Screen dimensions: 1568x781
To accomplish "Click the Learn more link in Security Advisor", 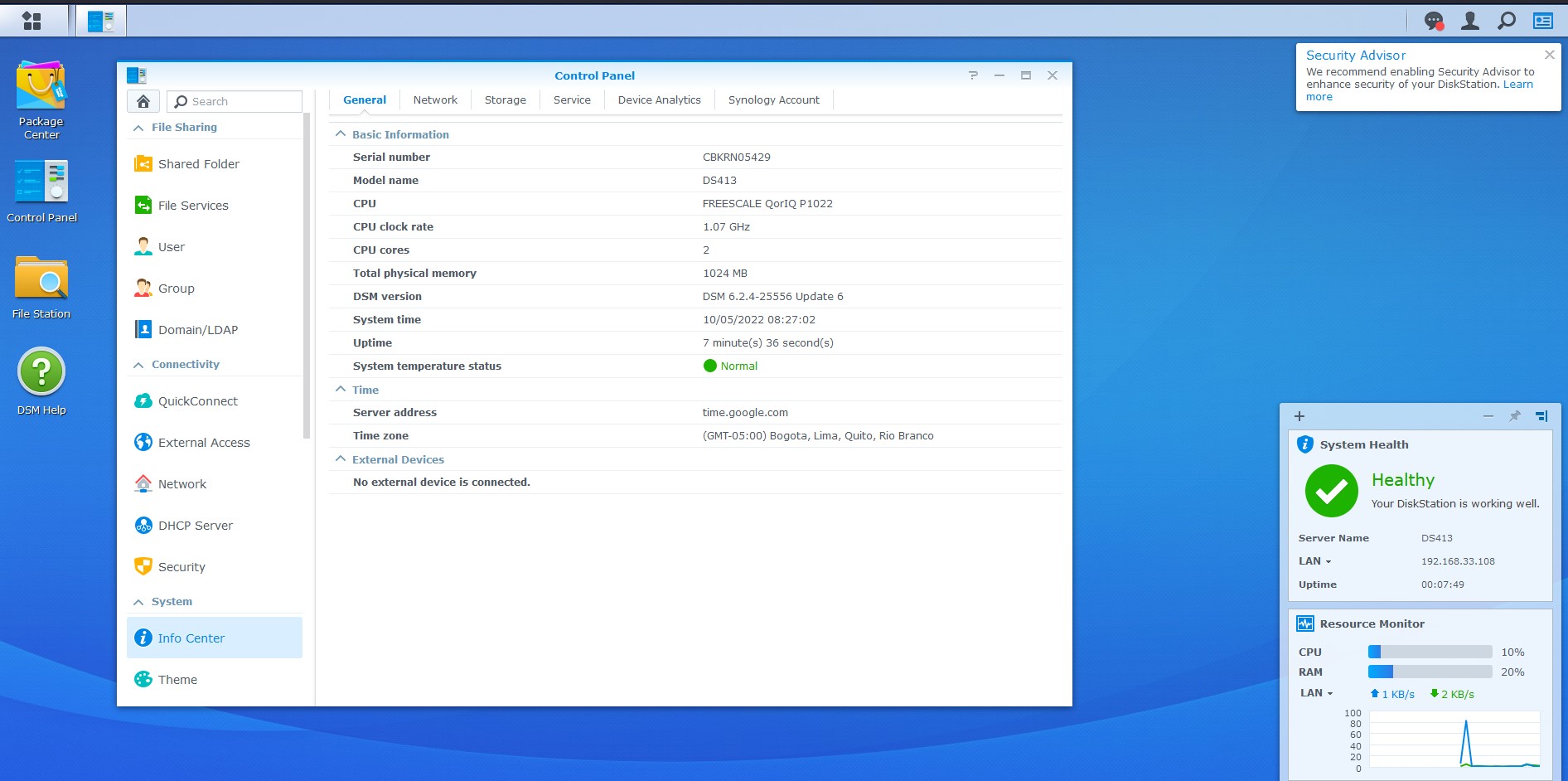I will [1517, 85].
